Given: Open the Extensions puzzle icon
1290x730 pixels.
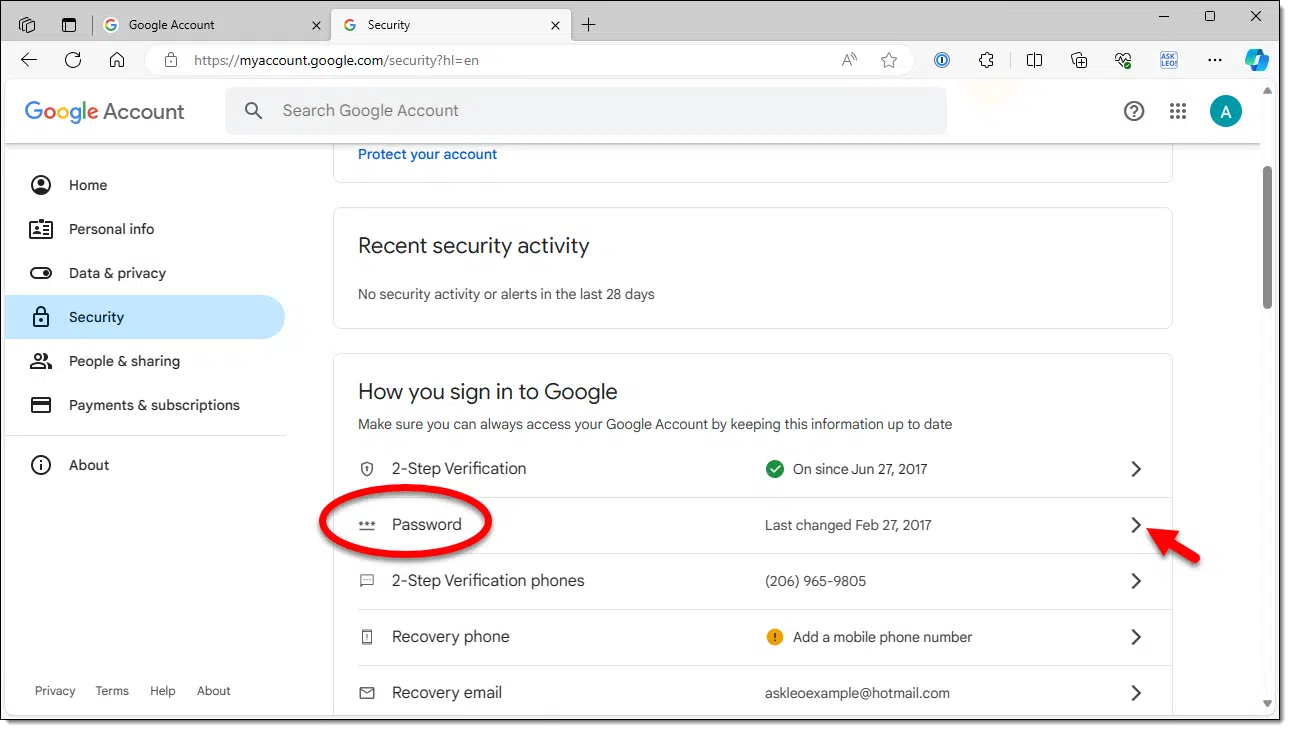Looking at the screenshot, I should click(987, 60).
